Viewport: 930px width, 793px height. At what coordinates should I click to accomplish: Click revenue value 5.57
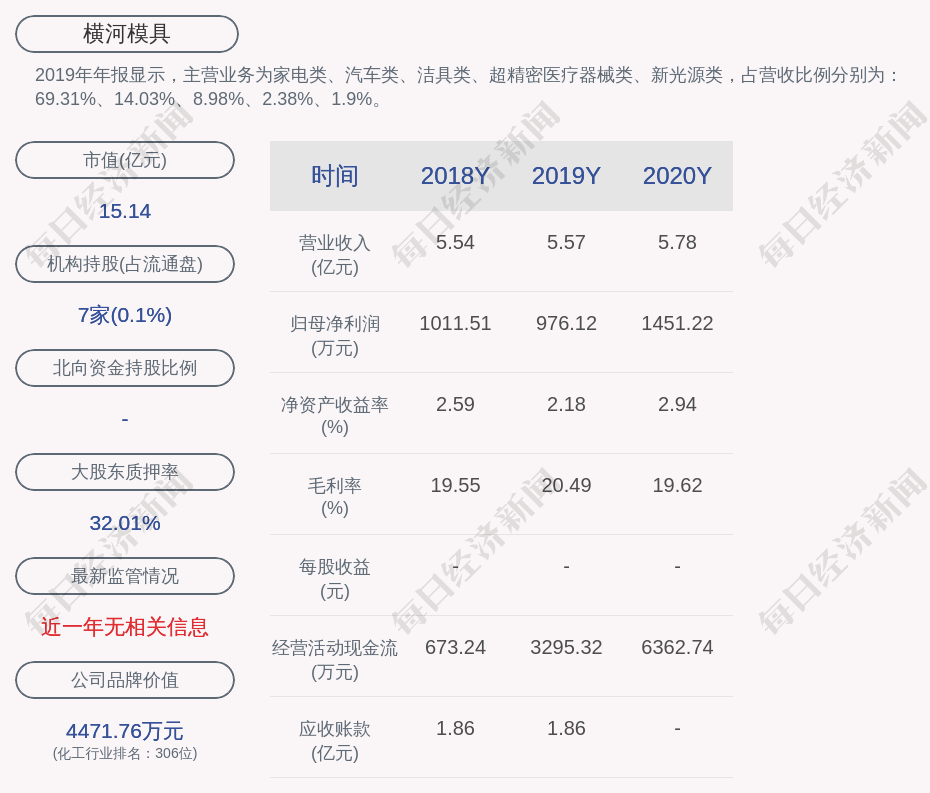566,243
